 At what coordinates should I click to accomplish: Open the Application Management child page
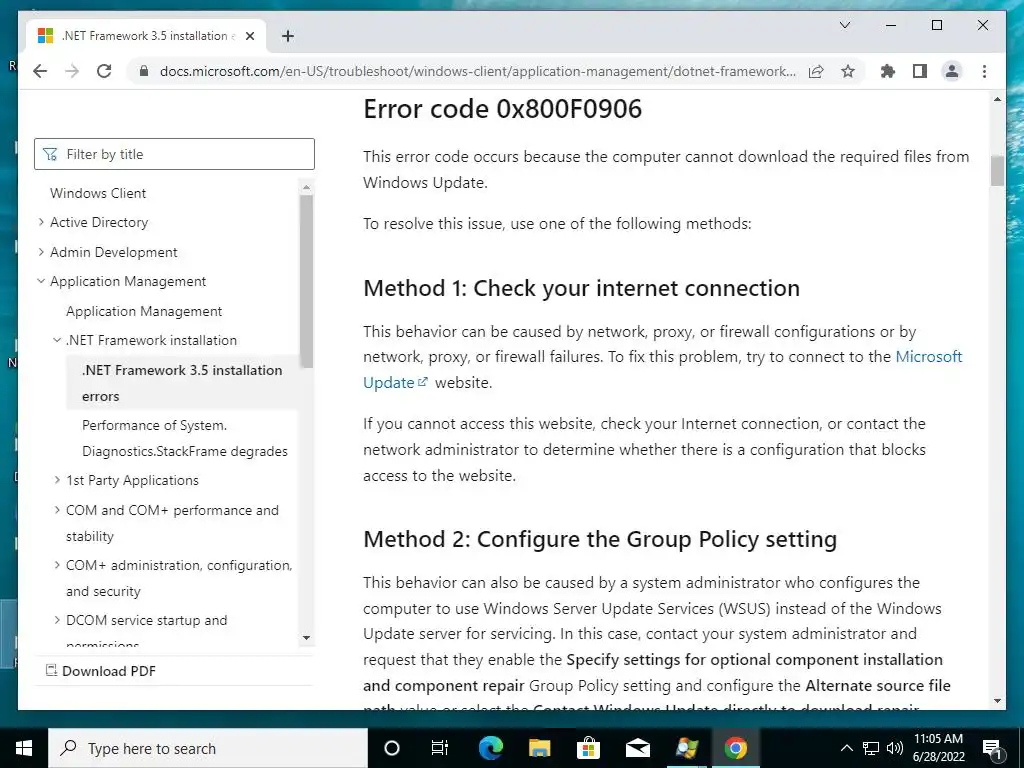click(144, 312)
